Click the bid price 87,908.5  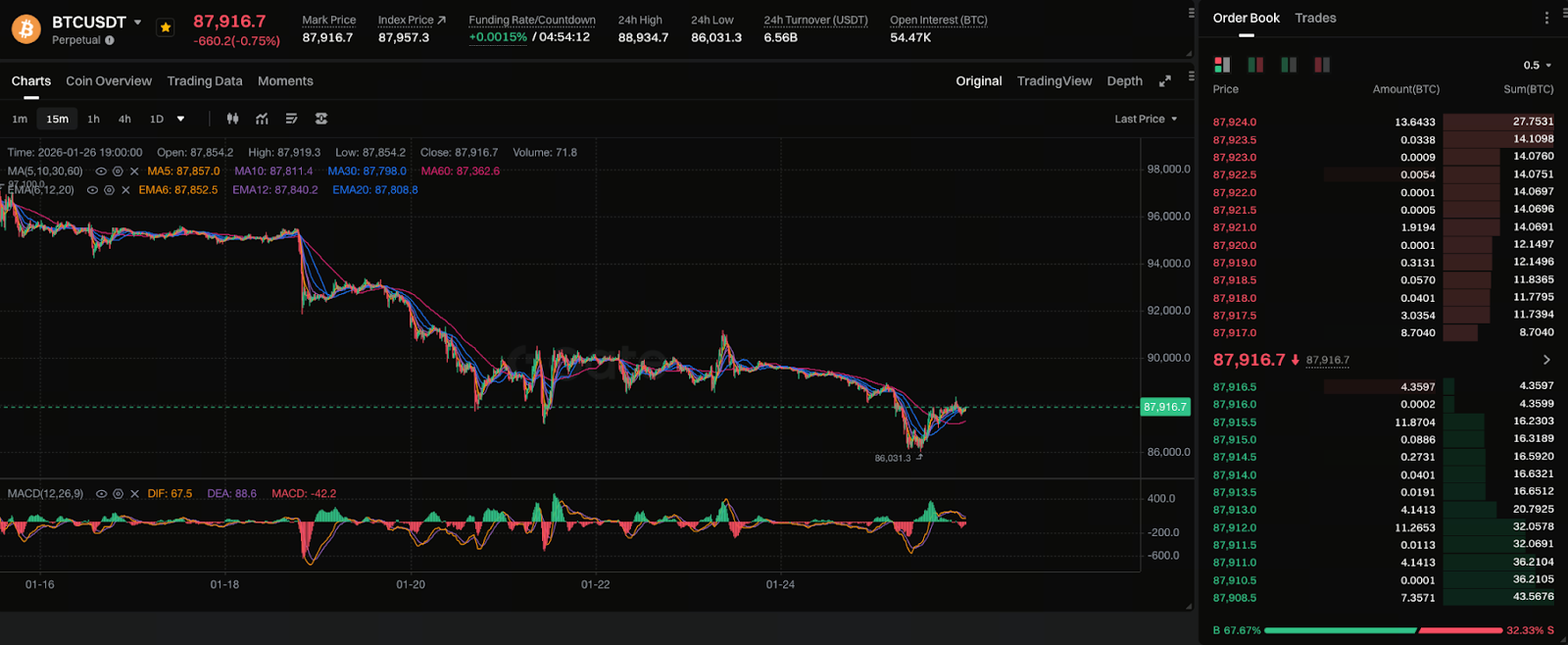coord(1235,598)
